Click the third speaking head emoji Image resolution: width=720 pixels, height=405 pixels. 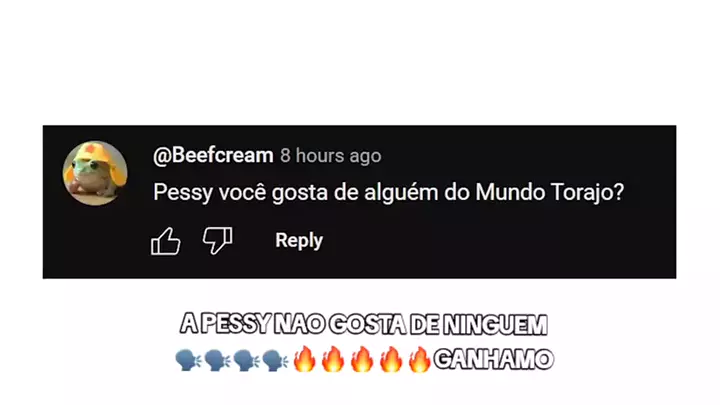pyautogui.click(x=246, y=360)
